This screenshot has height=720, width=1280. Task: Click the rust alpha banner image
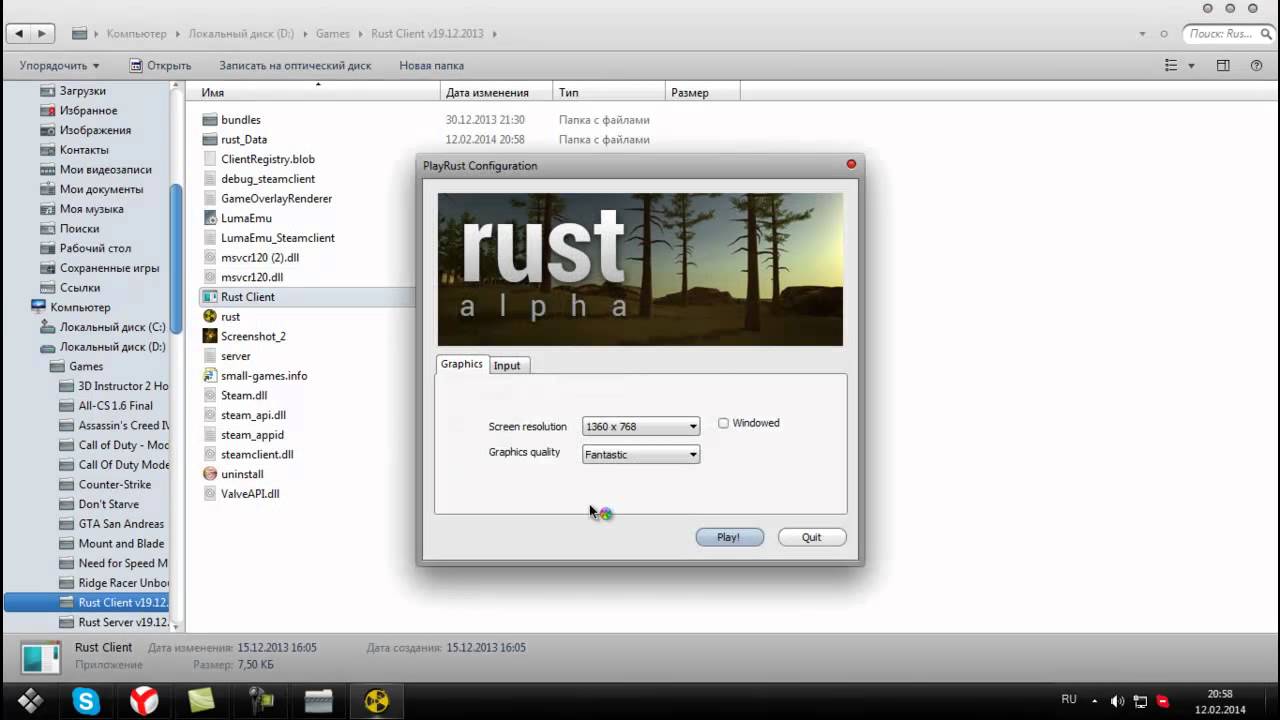[640, 269]
